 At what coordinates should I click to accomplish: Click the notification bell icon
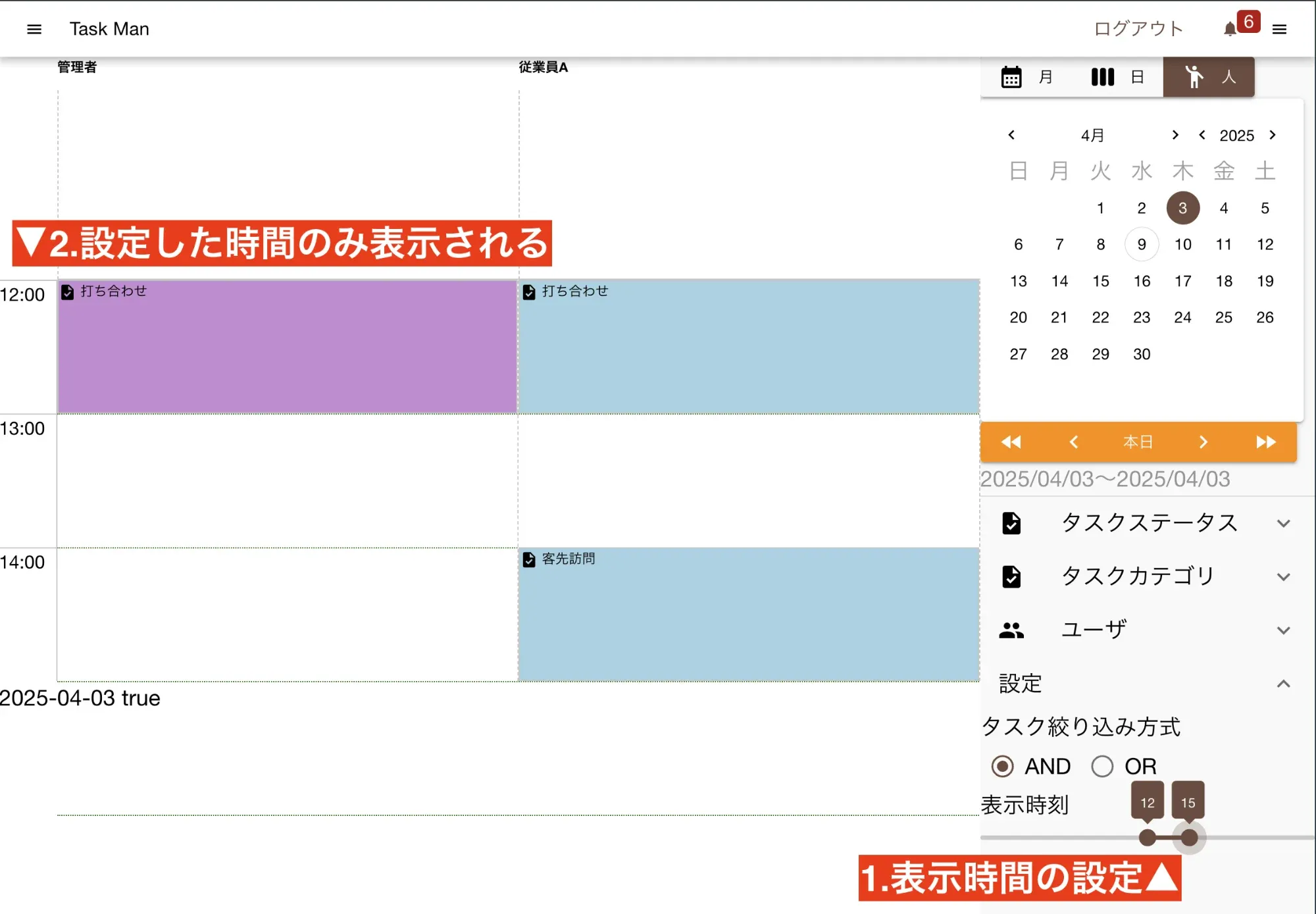pyautogui.click(x=1230, y=29)
